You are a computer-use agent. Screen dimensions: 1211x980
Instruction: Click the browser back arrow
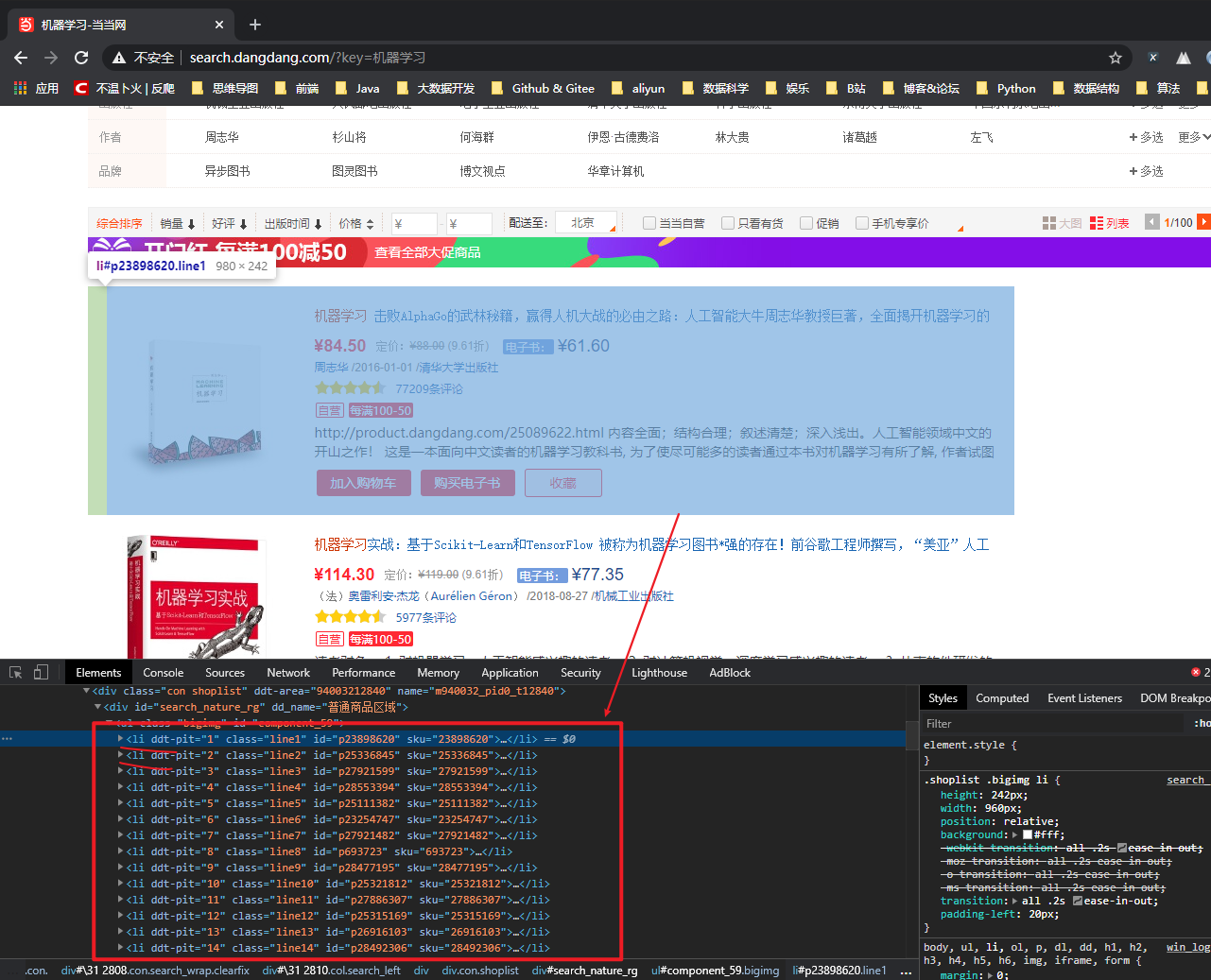(21, 58)
